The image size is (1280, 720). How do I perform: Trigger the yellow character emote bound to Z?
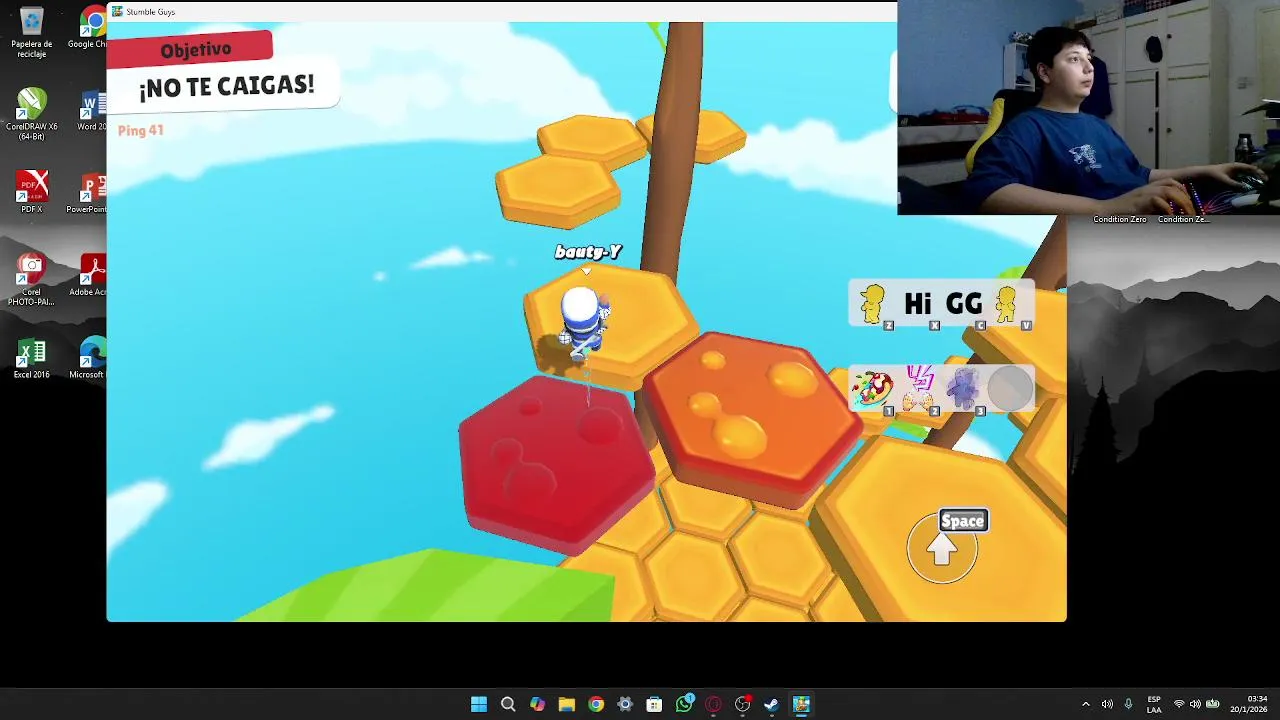(873, 303)
